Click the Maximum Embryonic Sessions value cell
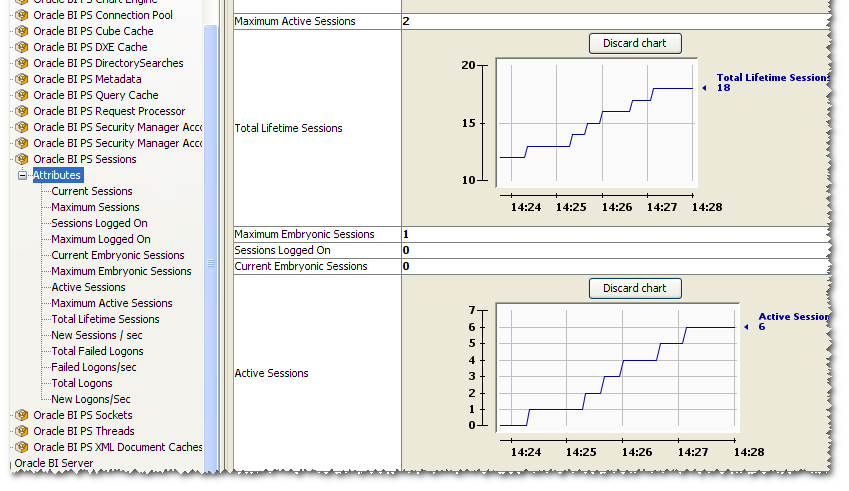Screen dimensions: 849x491 [614, 234]
